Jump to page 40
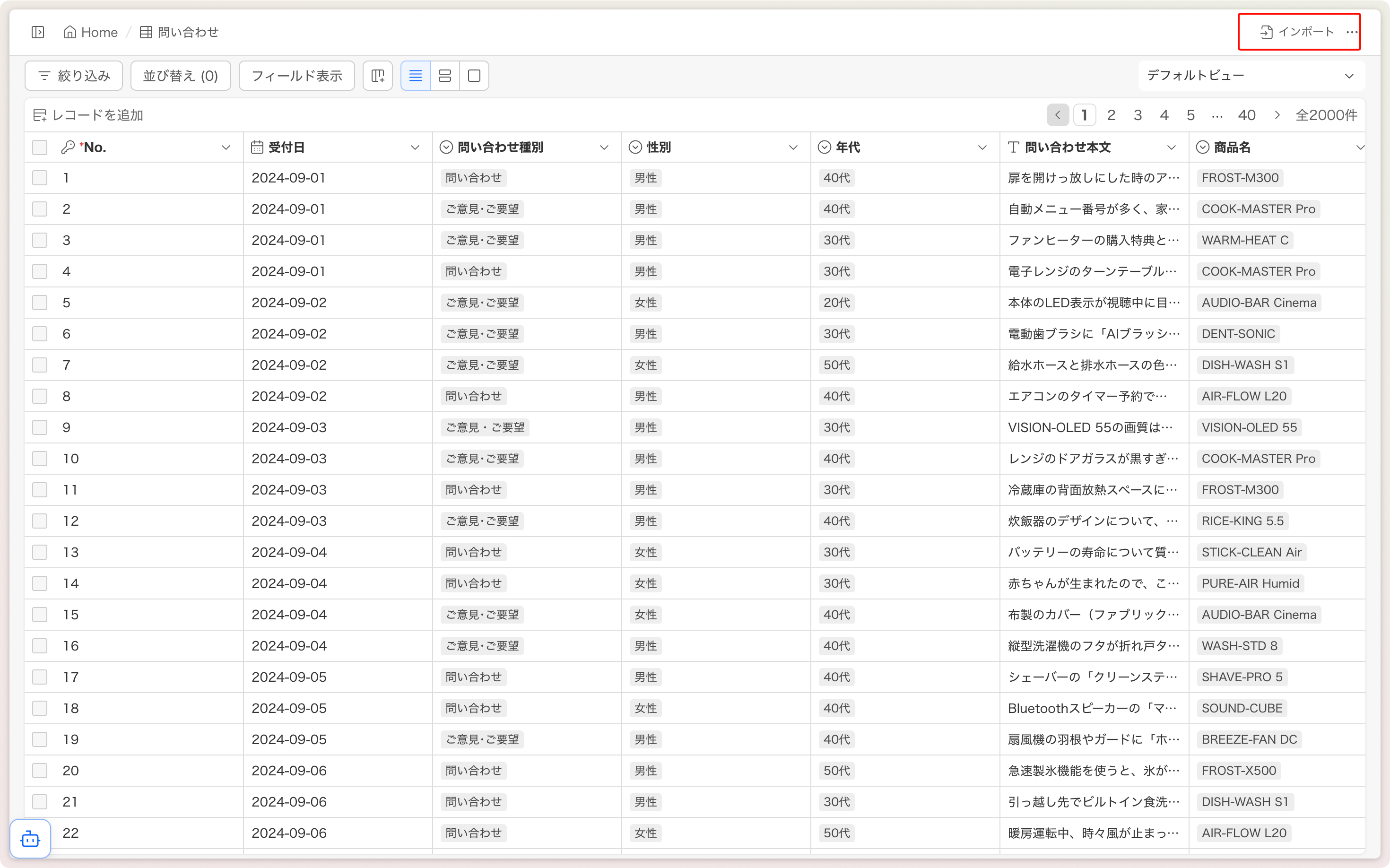 [1246, 115]
